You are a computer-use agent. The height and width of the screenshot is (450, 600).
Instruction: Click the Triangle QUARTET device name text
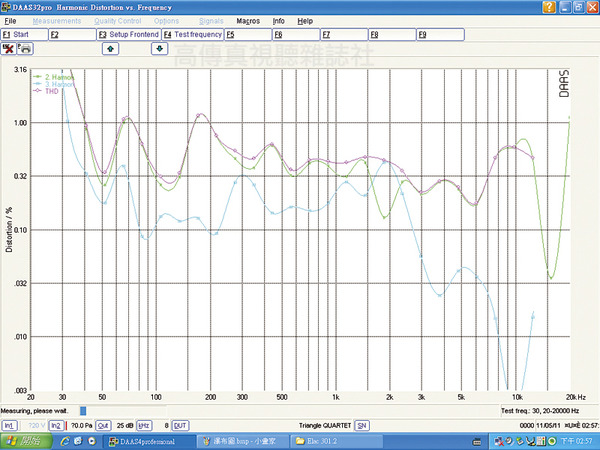click(x=325, y=426)
